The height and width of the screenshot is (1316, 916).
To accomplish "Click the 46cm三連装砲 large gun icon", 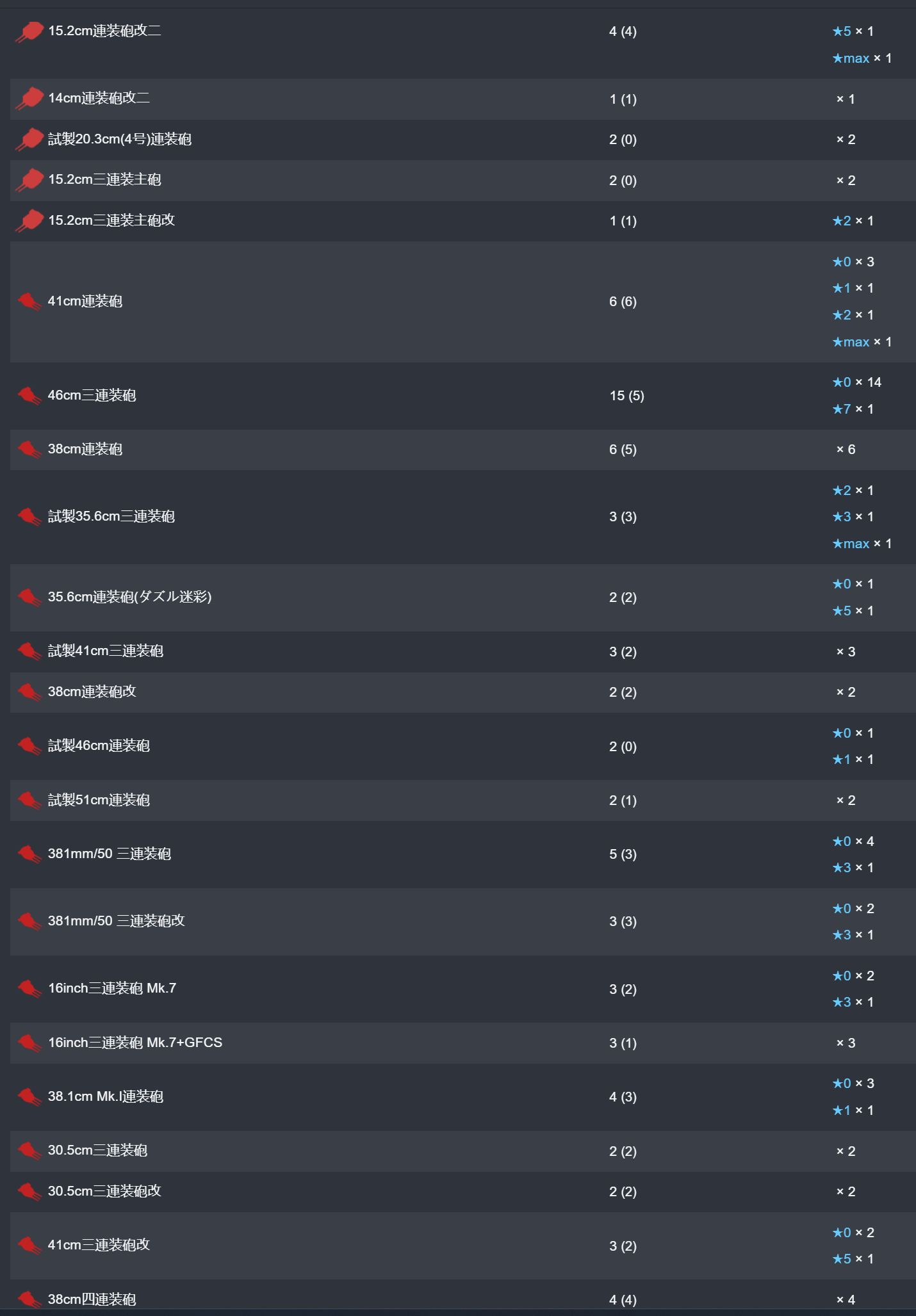I will coord(29,395).
